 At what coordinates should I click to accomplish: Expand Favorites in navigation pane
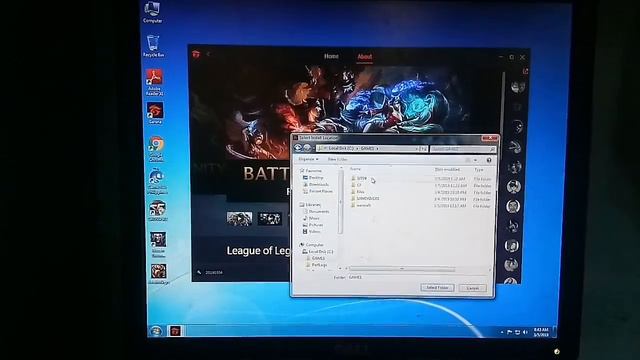click(311, 171)
